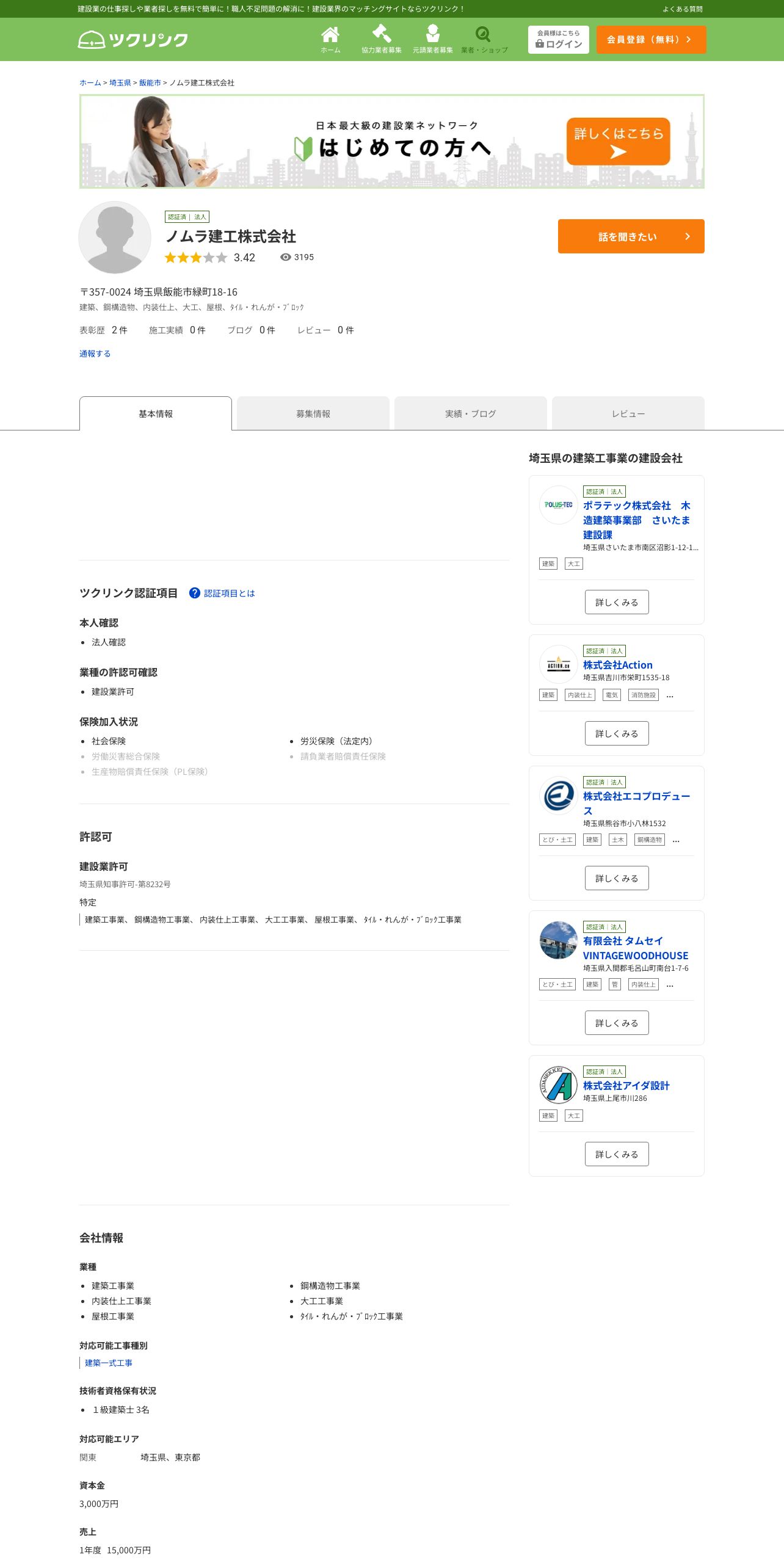
Task: Open 株式会社アイダ設計 link
Action: [626, 1086]
